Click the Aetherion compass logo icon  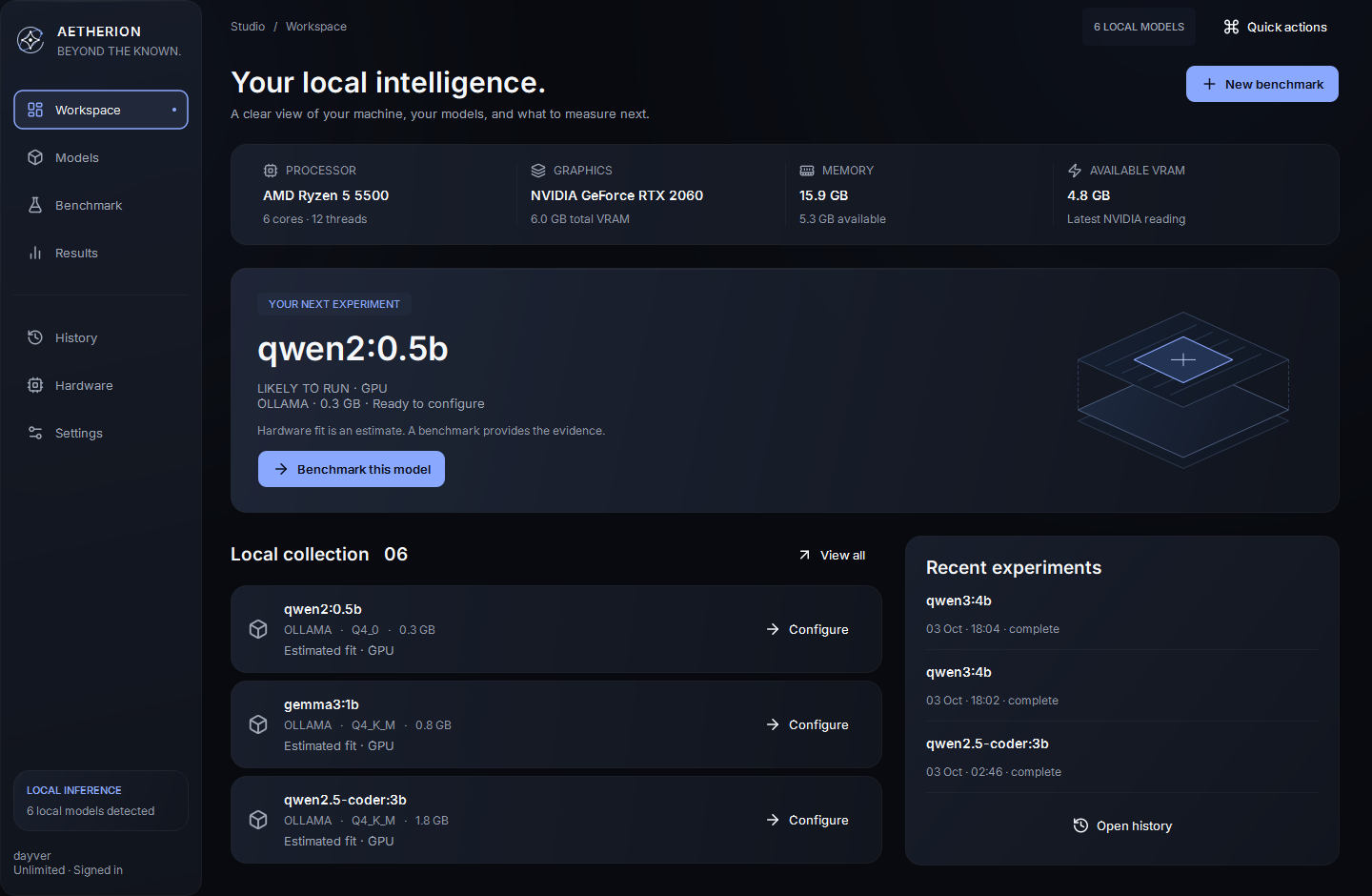[30, 40]
